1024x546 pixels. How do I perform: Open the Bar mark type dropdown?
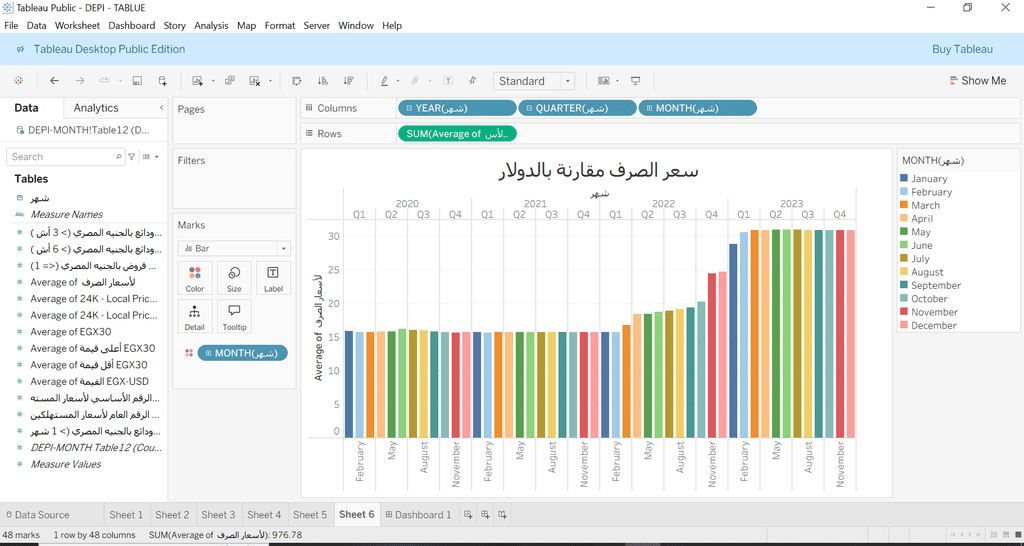click(x=234, y=248)
